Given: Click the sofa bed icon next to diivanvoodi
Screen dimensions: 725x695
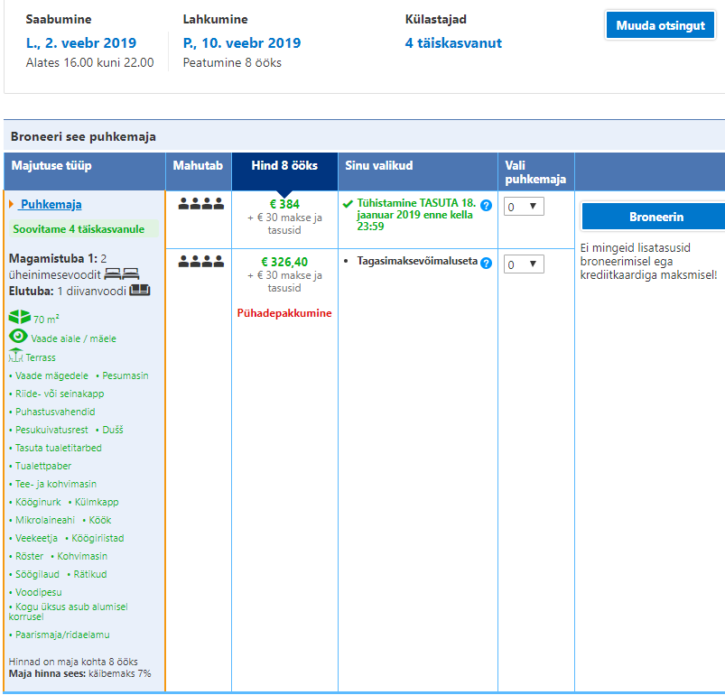Looking at the screenshot, I should tap(139, 291).
